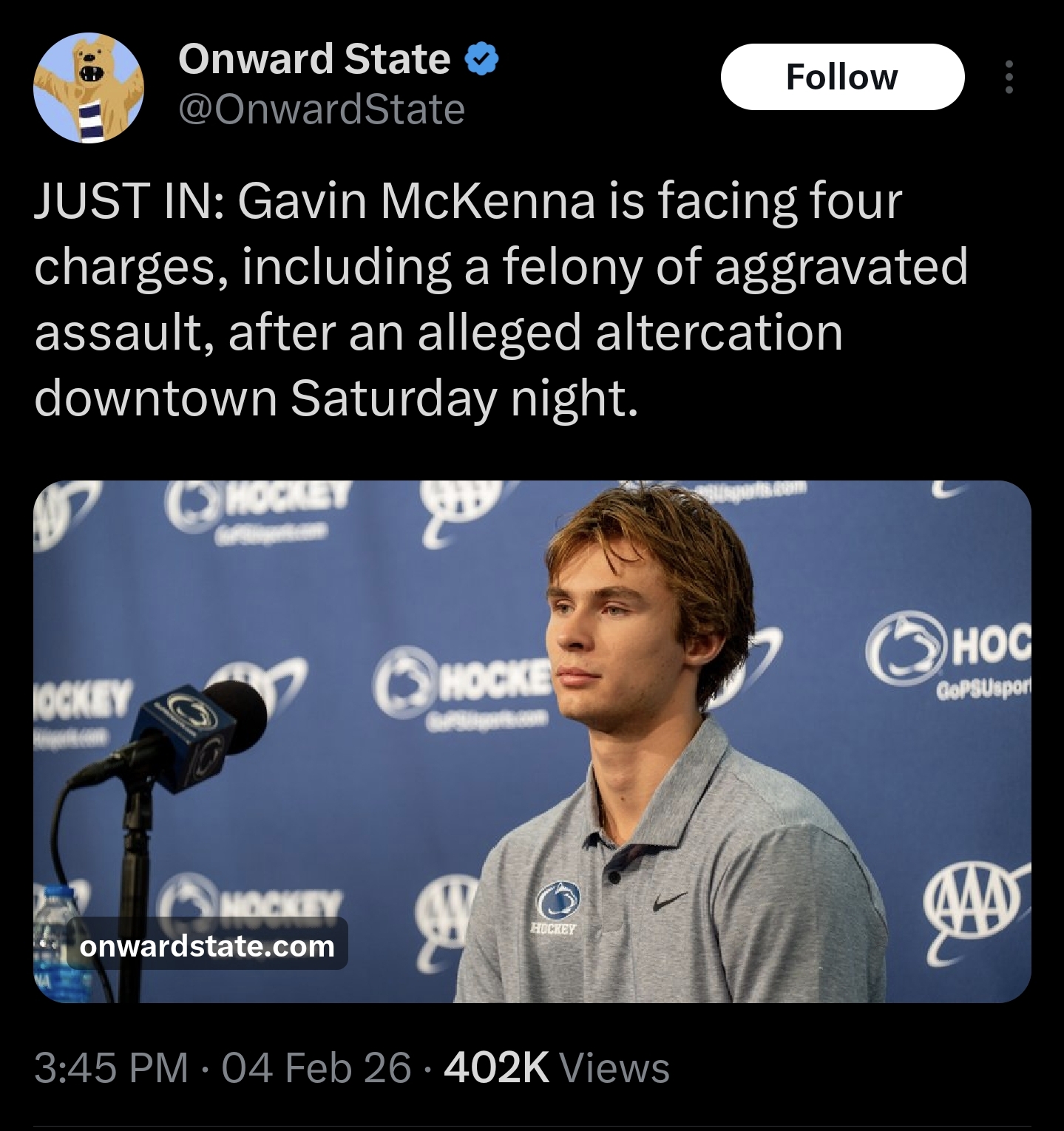Click the Nike swoosh on the shirt

671,900
